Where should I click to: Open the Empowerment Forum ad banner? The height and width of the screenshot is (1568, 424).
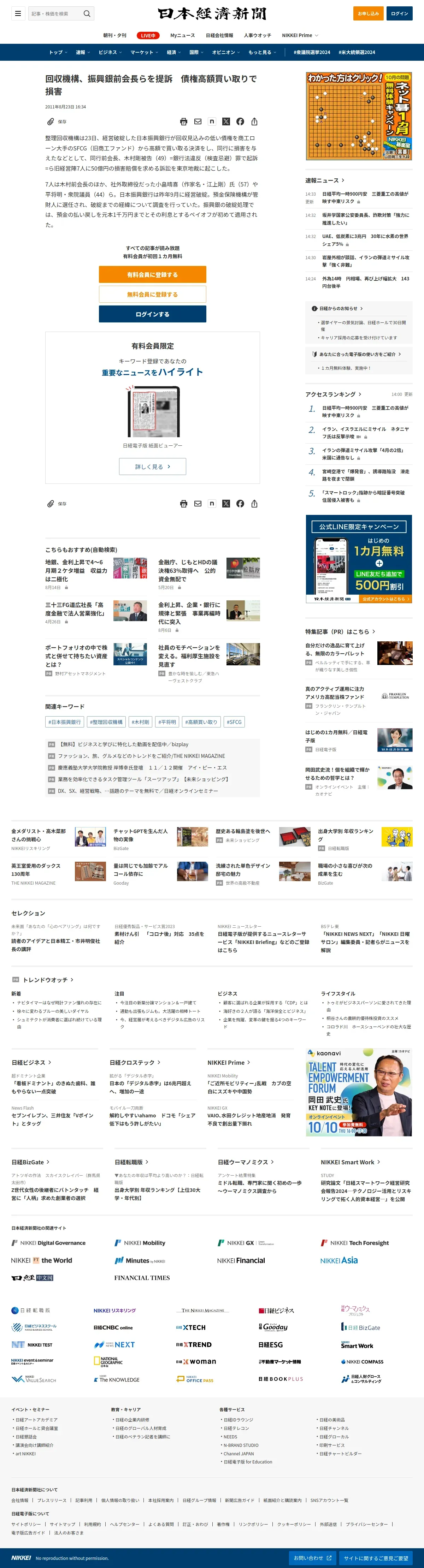pos(359,1092)
